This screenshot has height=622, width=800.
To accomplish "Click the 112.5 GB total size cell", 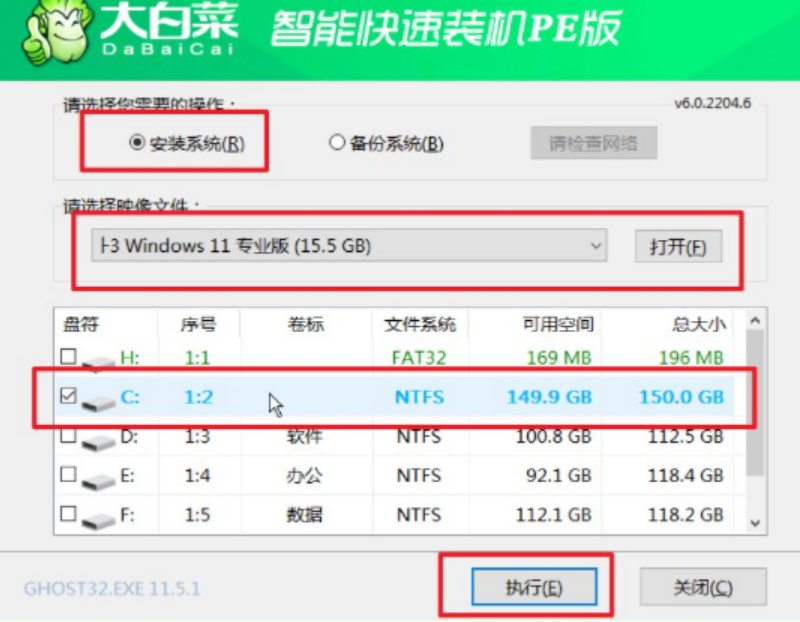I will 686,437.
